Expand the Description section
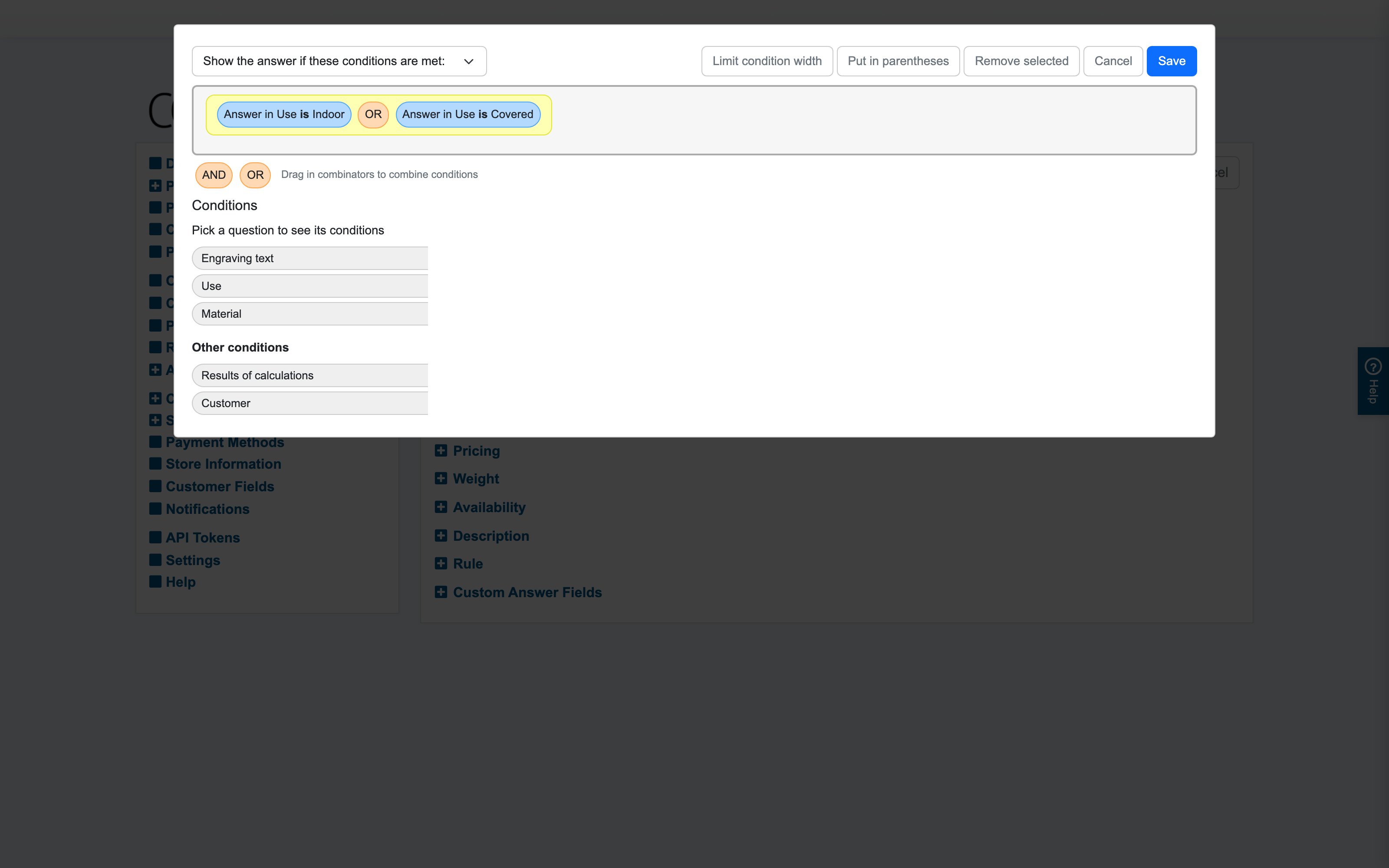The height and width of the screenshot is (868, 1389). [x=491, y=536]
